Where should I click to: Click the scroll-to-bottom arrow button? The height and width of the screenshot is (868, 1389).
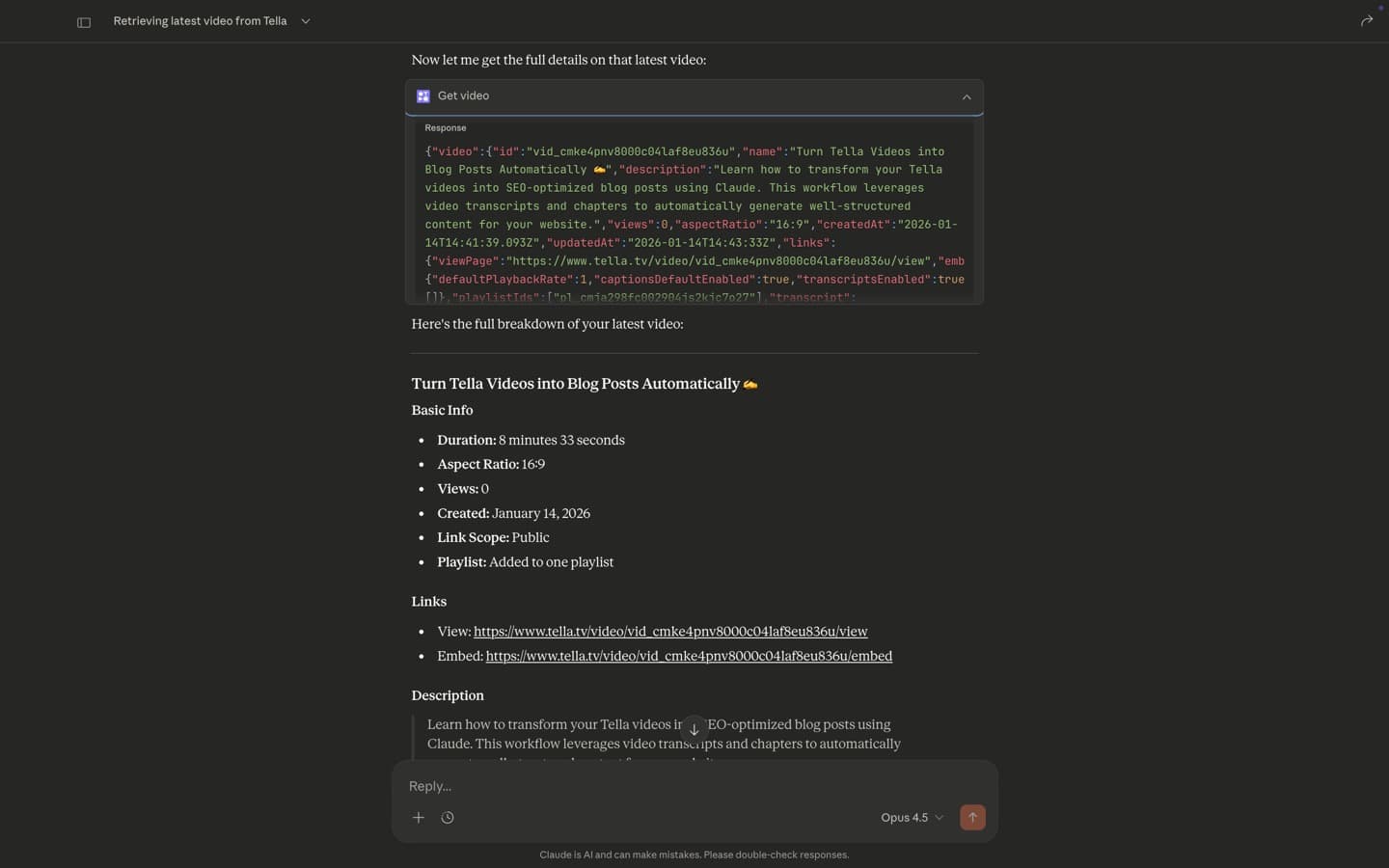coord(694,729)
